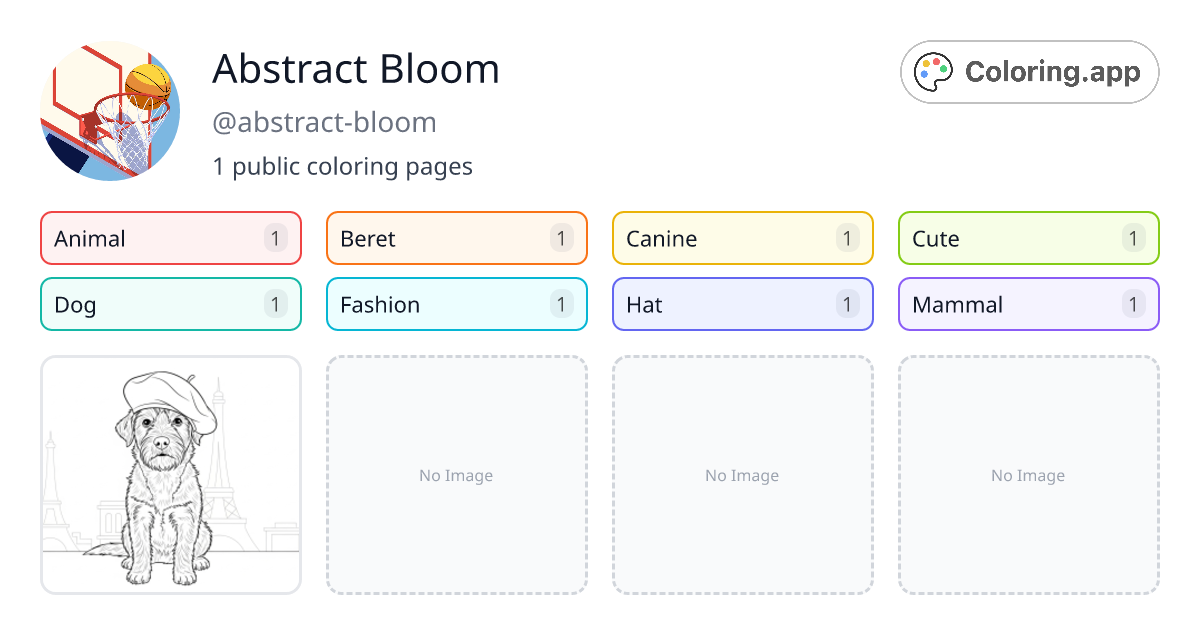Click the first No Image placeholder
This screenshot has width=1200, height=630.
click(456, 475)
